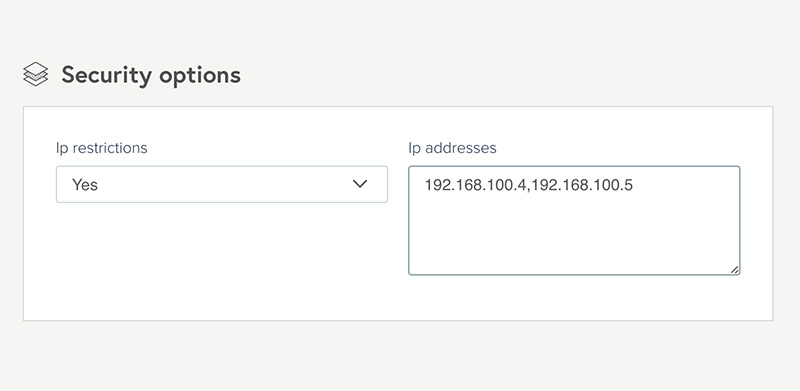Place cursor on 192.168.100.5 in the text area
Viewport: 800px width, 391px height.
coord(582,185)
